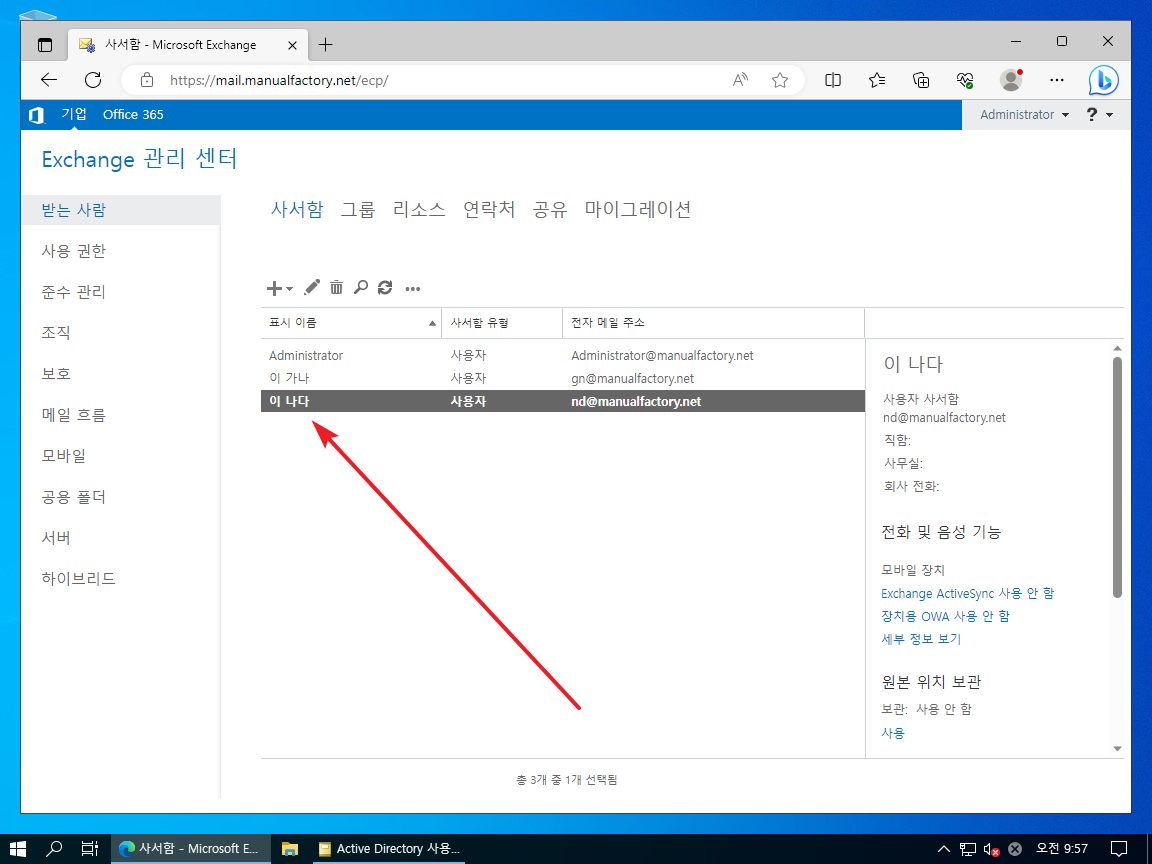Image resolution: width=1152 pixels, height=864 pixels.
Task: Open Browser essentials heart icon
Action: pyautogui.click(x=965, y=80)
